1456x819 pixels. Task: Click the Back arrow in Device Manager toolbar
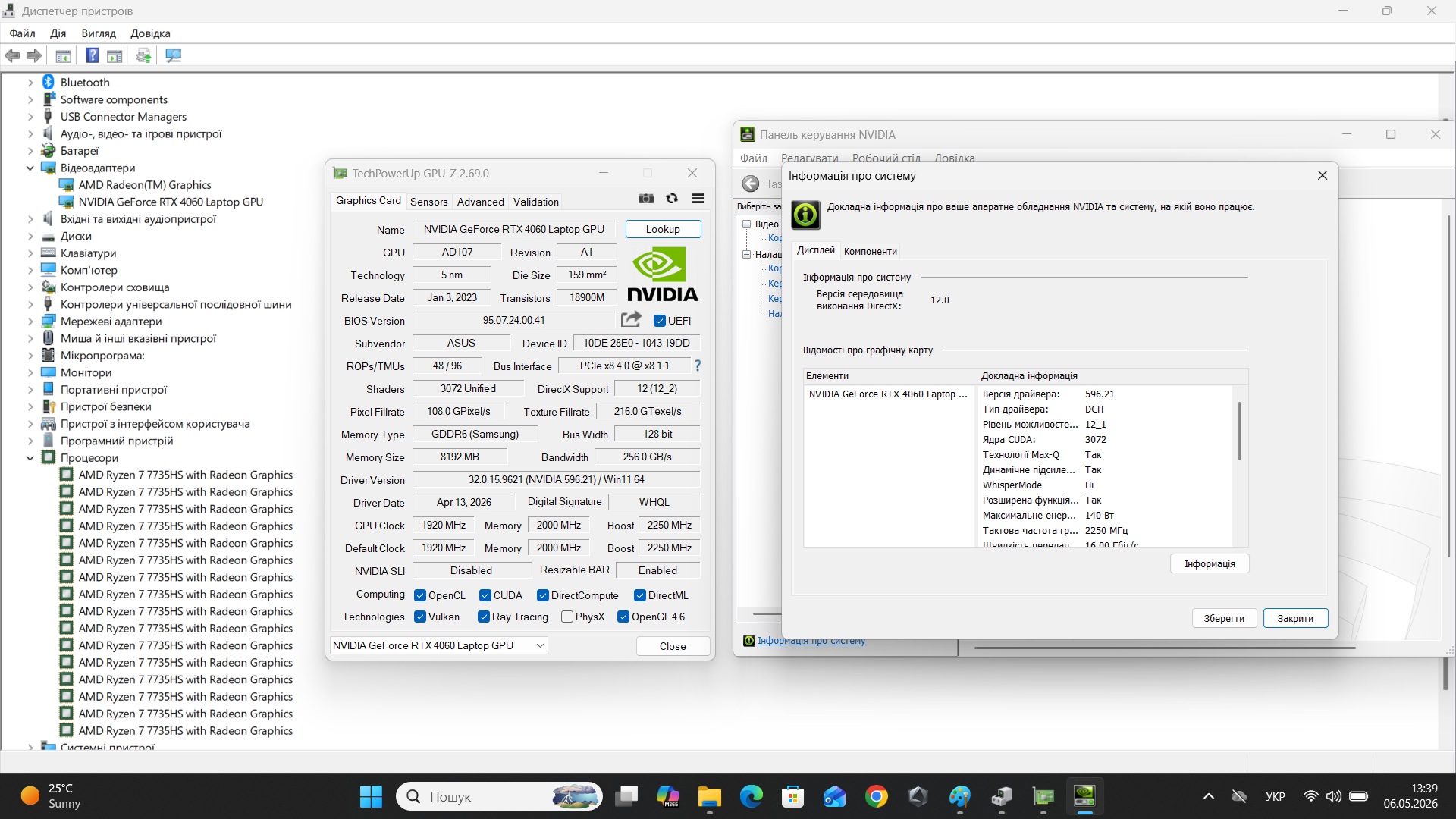pos(12,55)
